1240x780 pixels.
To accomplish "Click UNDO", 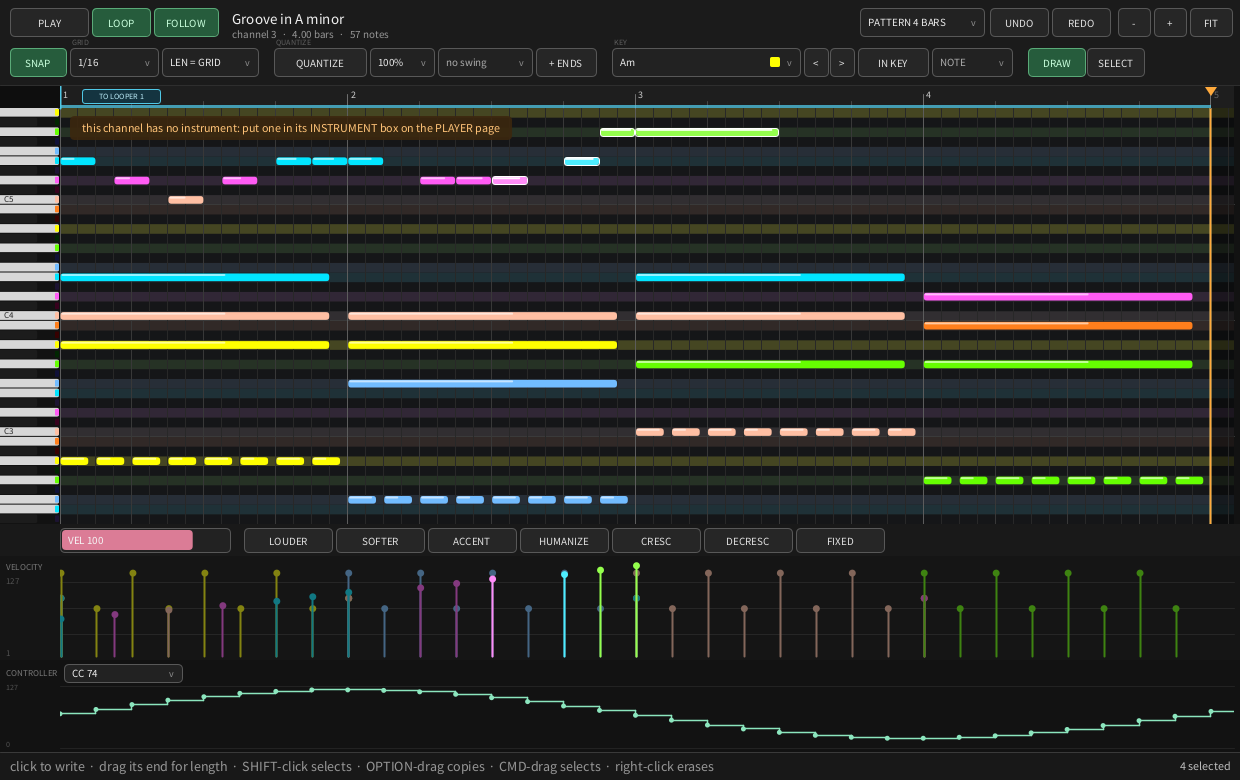I will [1019, 23].
